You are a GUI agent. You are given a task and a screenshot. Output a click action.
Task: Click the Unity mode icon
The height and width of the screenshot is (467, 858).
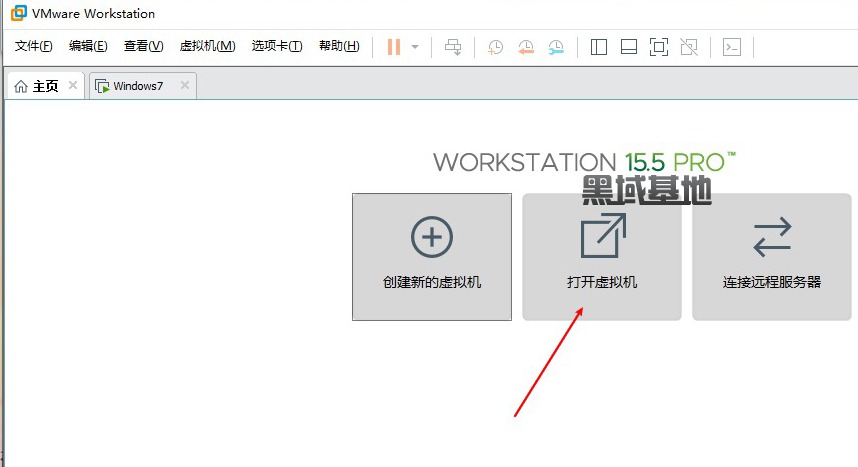689,47
